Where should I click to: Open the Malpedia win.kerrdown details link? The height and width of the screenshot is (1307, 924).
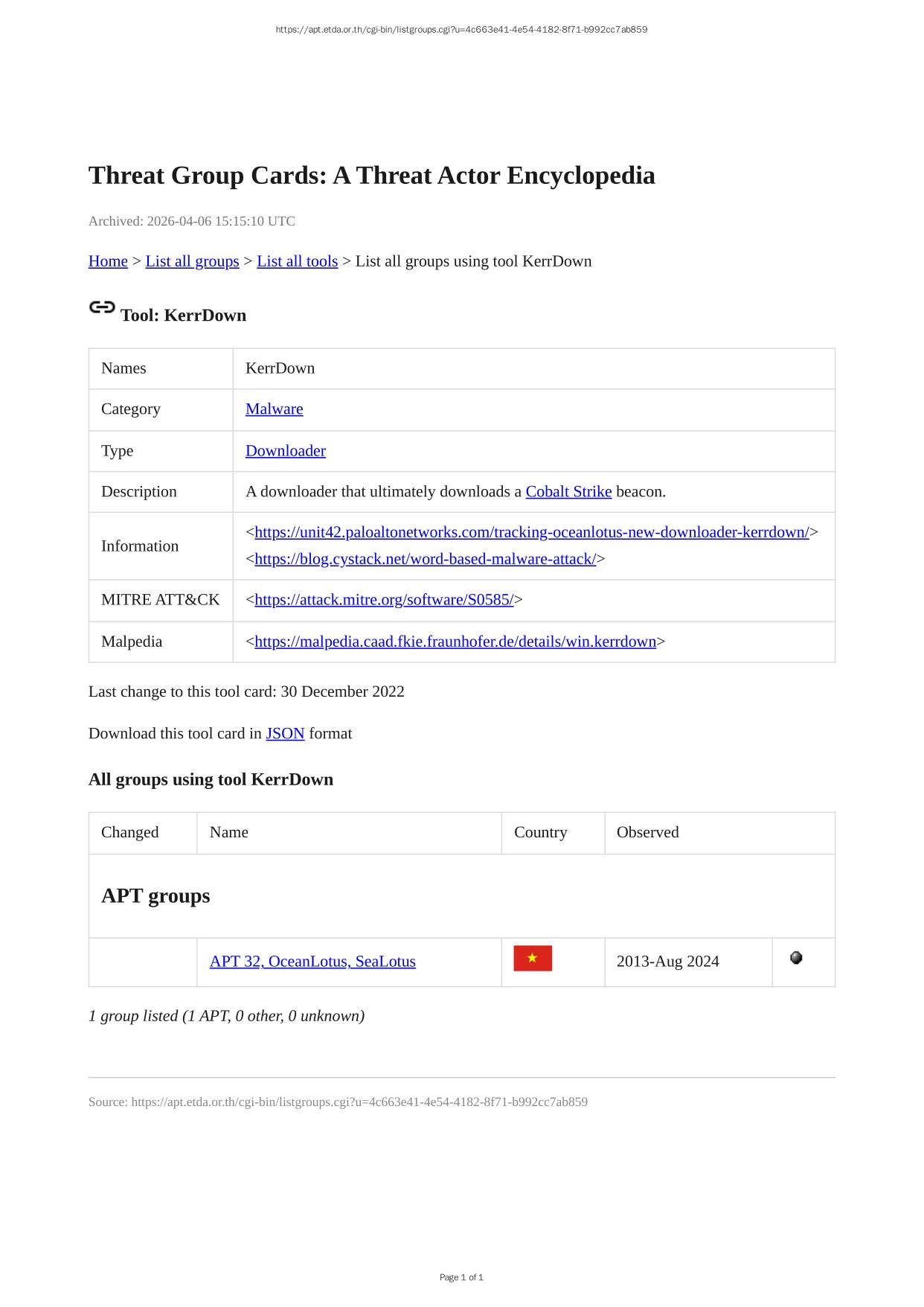pos(455,642)
